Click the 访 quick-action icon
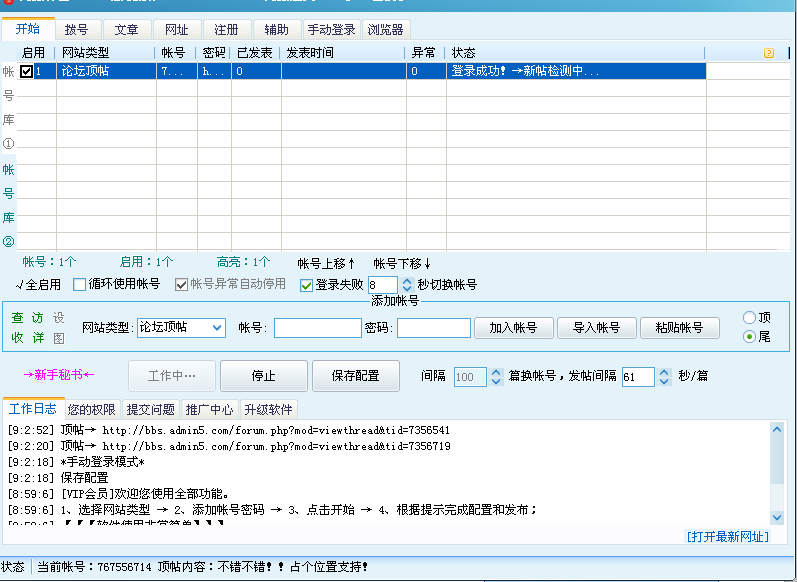Viewport: 797px width, 582px height. (38, 318)
